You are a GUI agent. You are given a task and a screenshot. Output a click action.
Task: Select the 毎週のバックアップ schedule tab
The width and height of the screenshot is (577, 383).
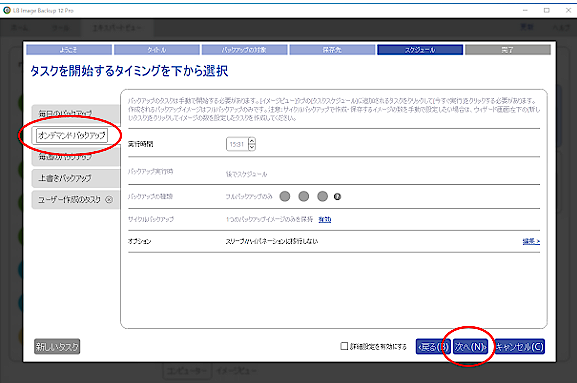click(x=75, y=157)
